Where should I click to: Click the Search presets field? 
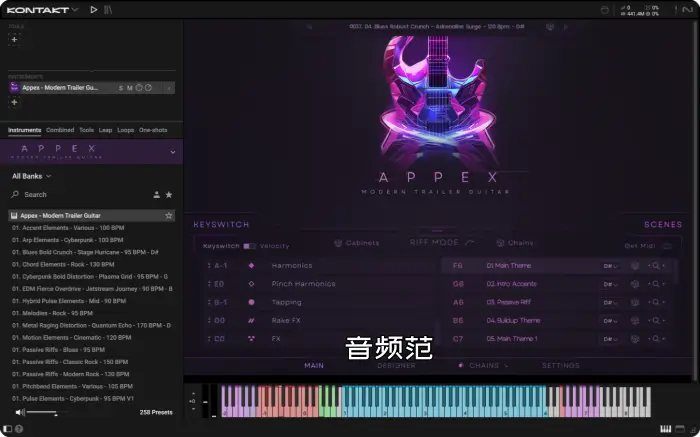coord(80,195)
